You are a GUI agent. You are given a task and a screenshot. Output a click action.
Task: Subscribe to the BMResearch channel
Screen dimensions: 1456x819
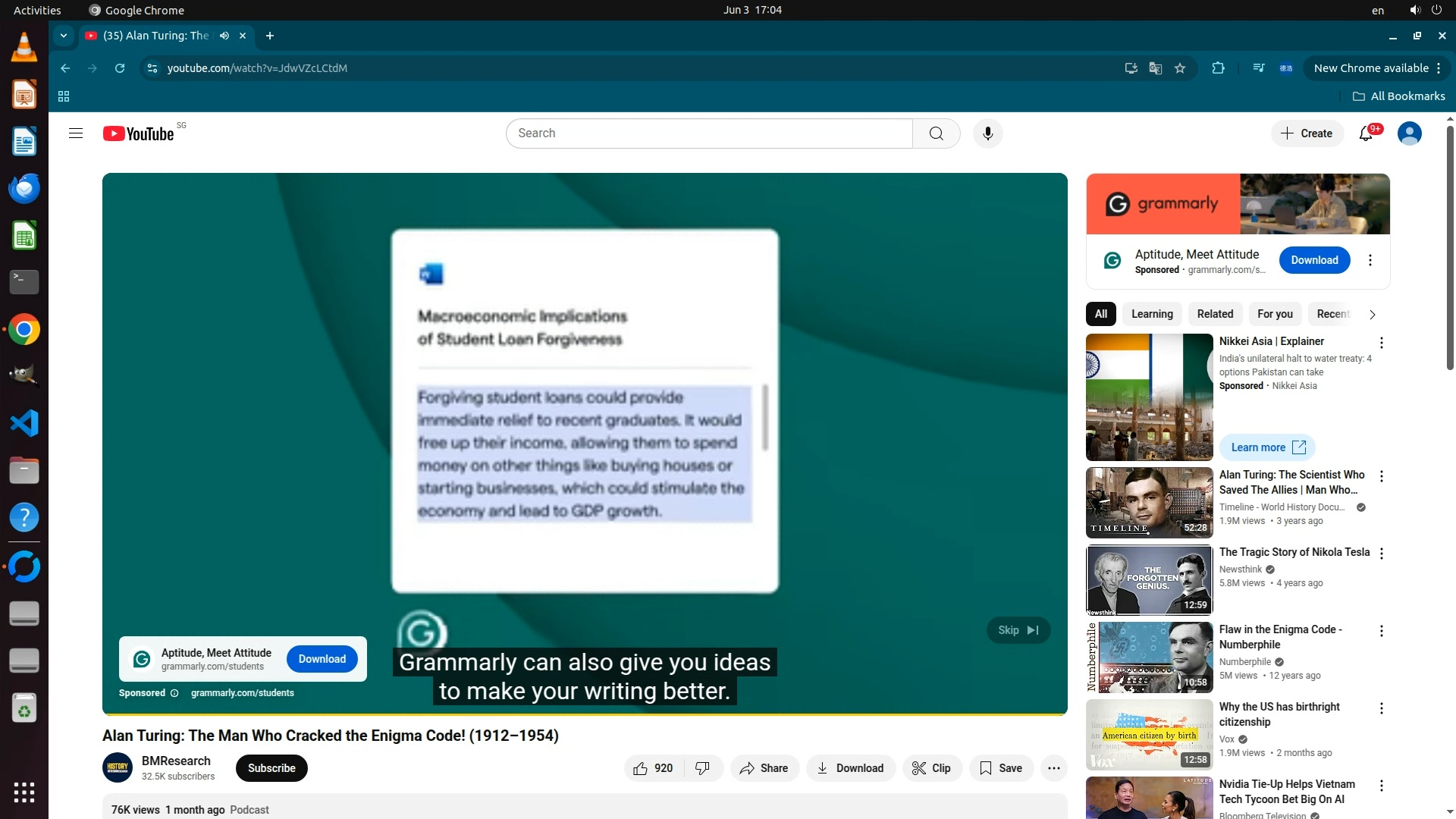(271, 768)
